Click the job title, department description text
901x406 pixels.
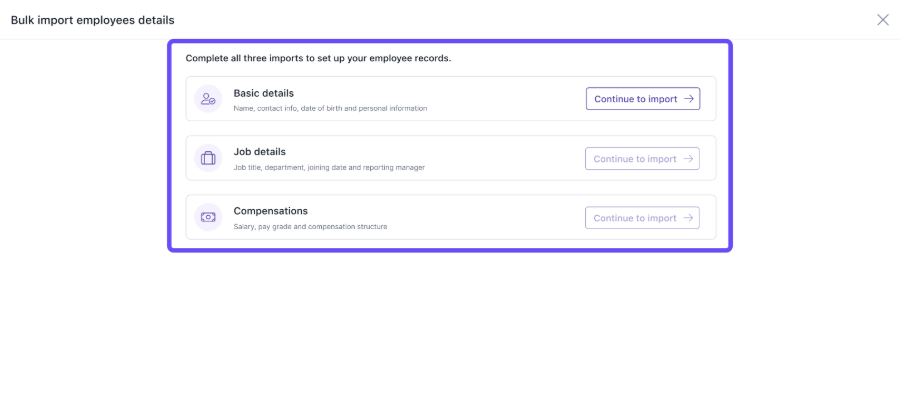(x=329, y=168)
